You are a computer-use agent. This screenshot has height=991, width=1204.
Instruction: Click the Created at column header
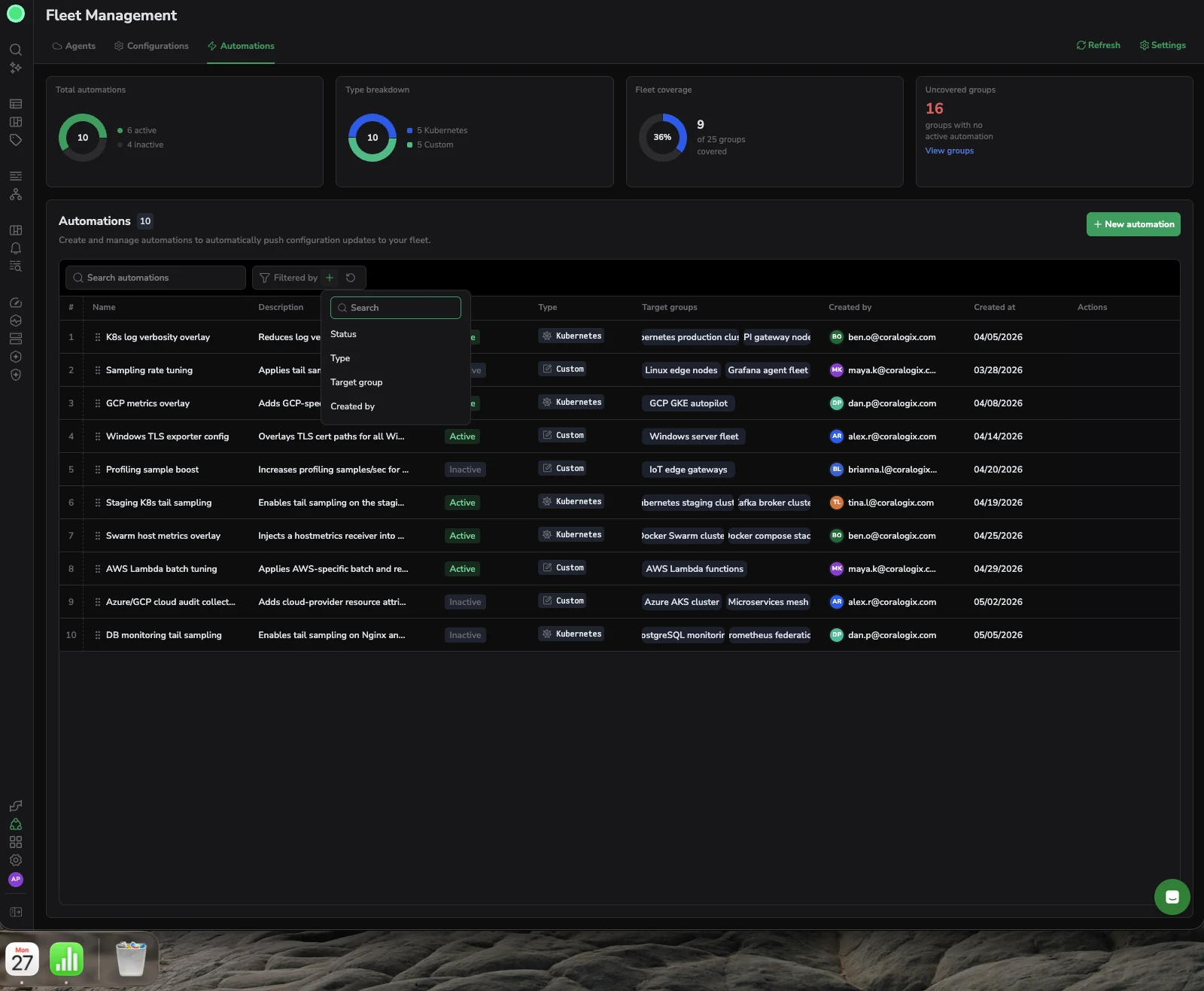point(994,307)
